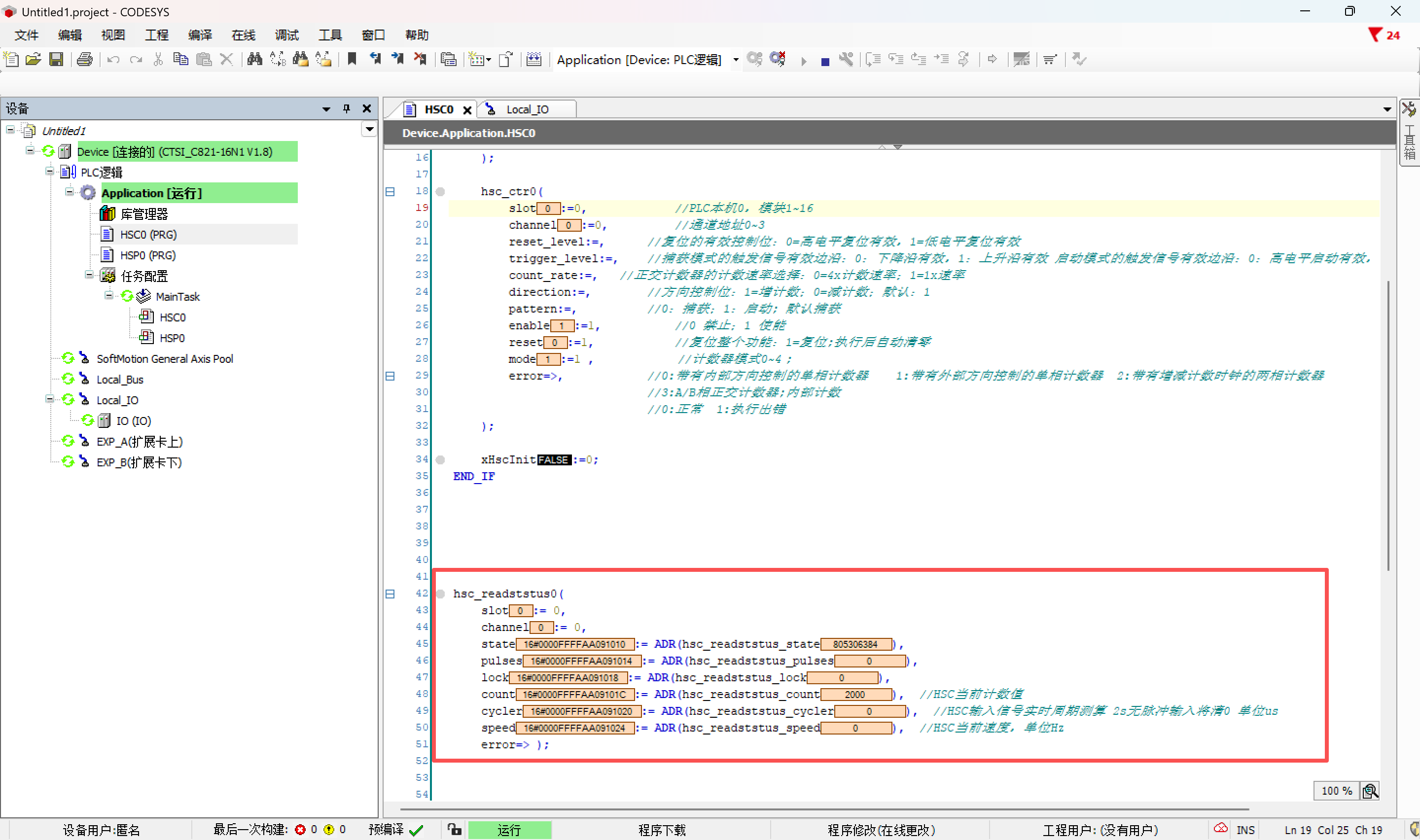This screenshot has width=1420, height=840.
Task: Click 程序修改(在线更改) in status bar
Action: [x=881, y=830]
